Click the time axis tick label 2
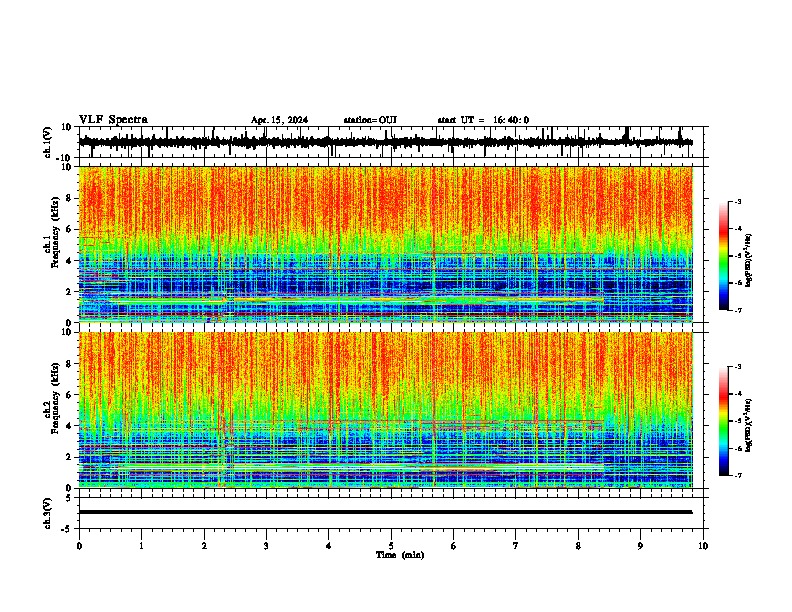Image resolution: width=792 pixels, height=612 pixels. (204, 546)
